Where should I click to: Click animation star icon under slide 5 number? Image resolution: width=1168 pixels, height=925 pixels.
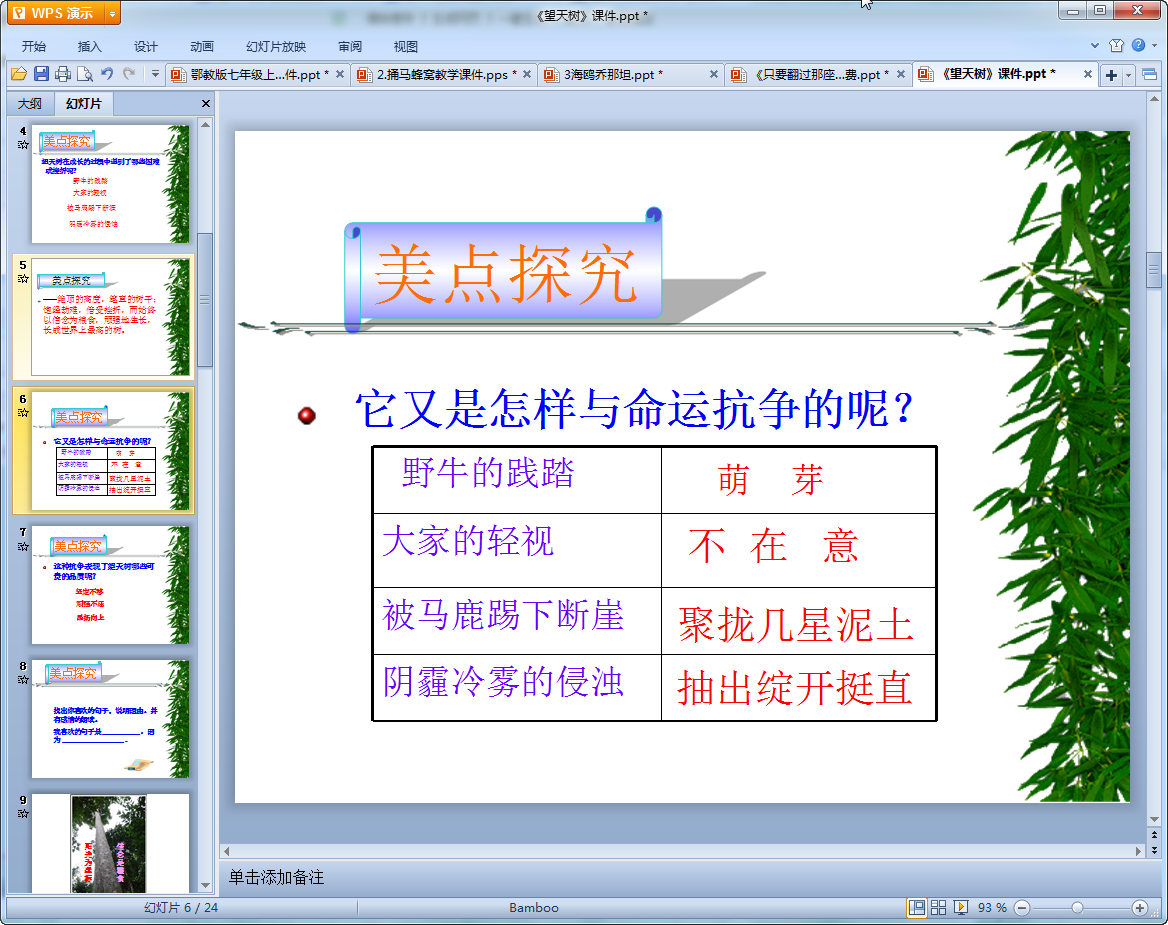(23, 279)
